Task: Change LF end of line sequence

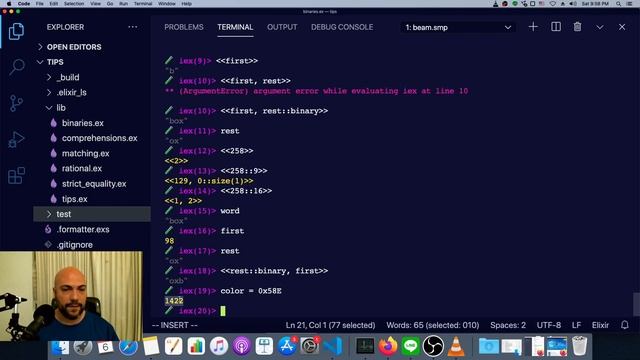Action: click(x=576, y=325)
